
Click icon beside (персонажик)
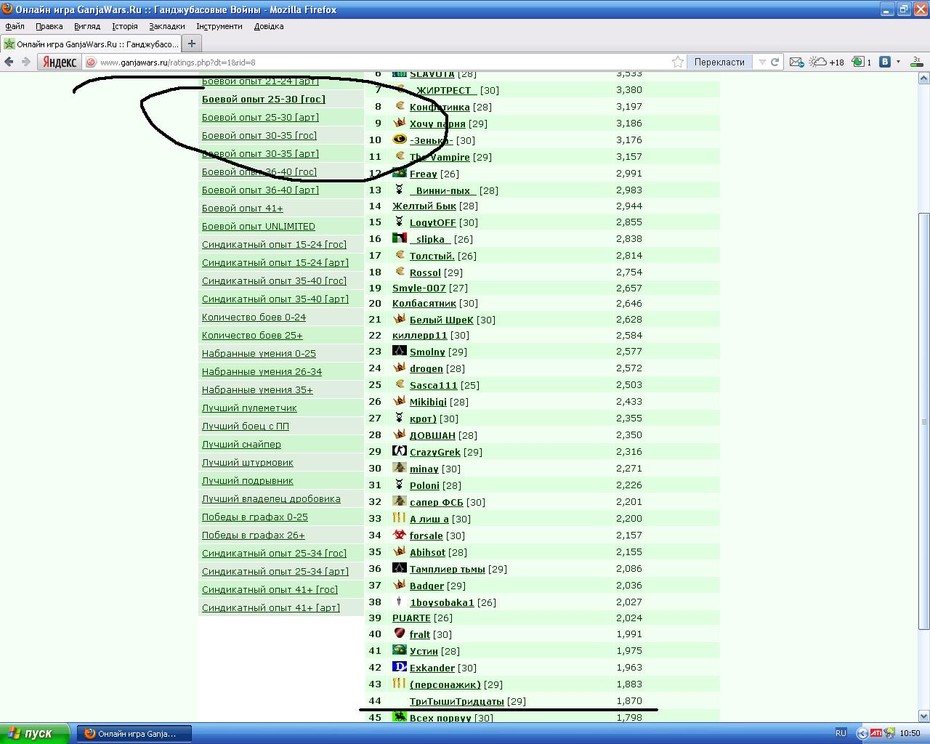(399, 683)
